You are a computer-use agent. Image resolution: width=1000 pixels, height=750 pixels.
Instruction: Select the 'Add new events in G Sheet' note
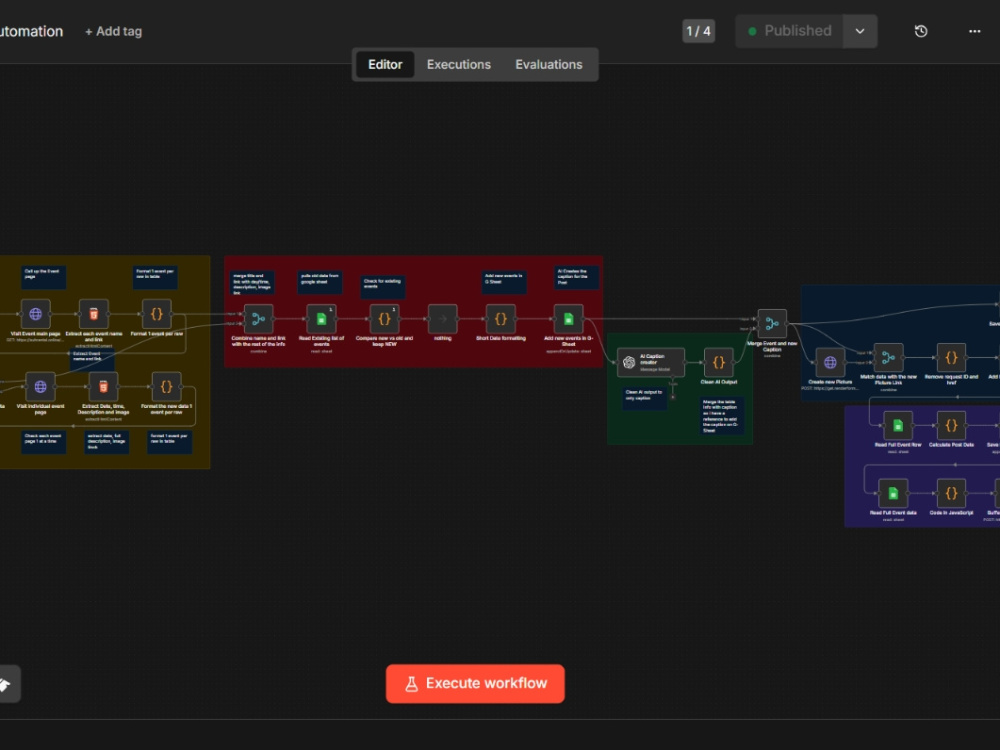click(504, 282)
